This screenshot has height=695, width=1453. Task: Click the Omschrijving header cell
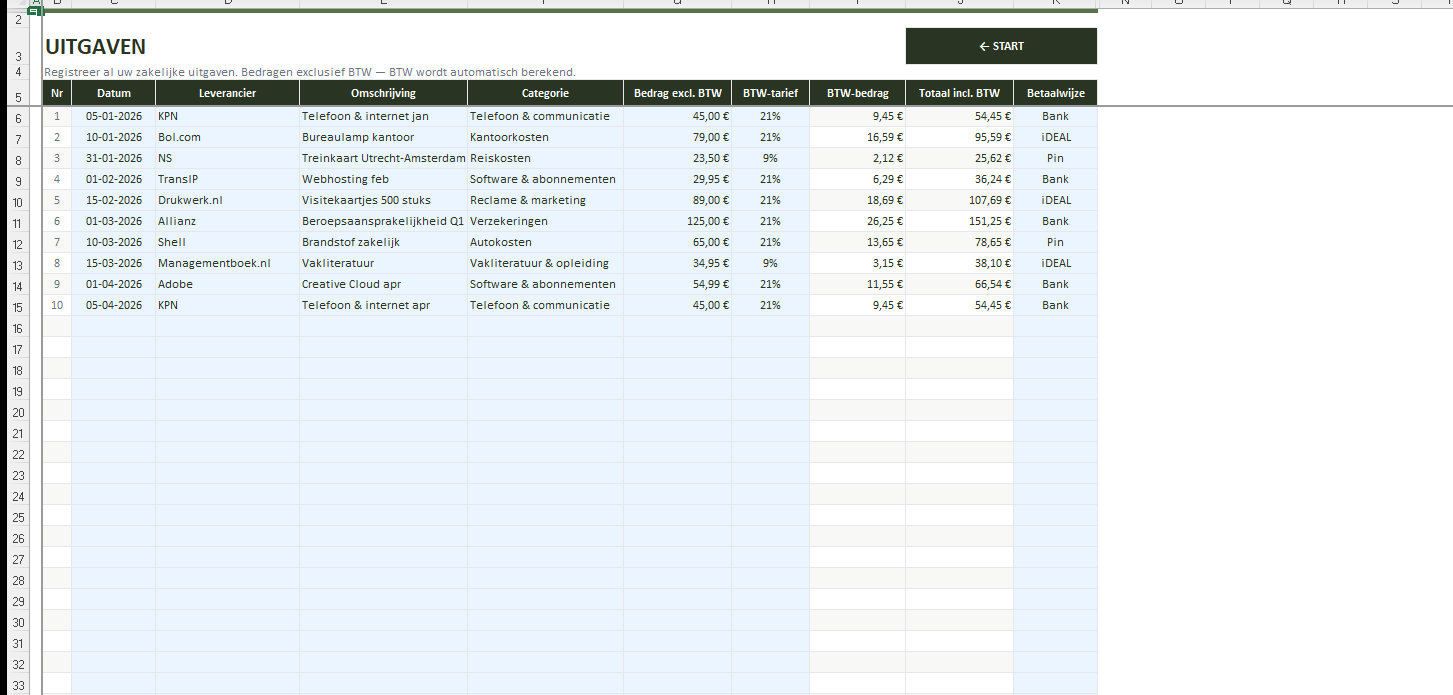click(x=383, y=93)
